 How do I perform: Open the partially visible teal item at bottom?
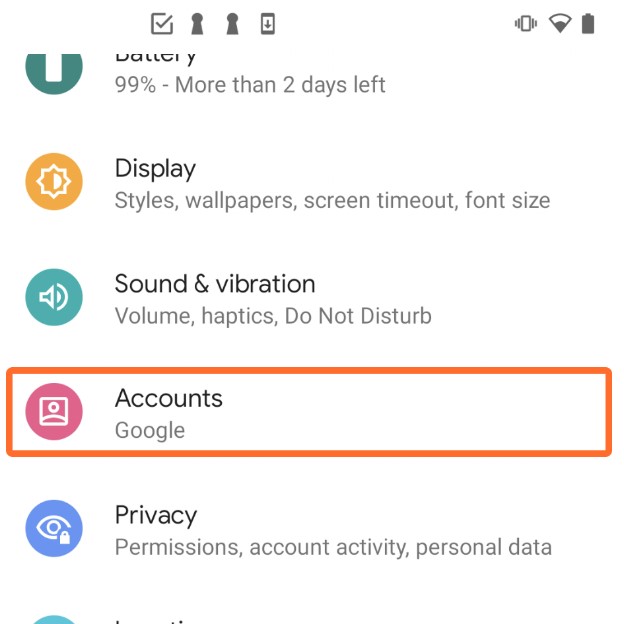(312, 617)
